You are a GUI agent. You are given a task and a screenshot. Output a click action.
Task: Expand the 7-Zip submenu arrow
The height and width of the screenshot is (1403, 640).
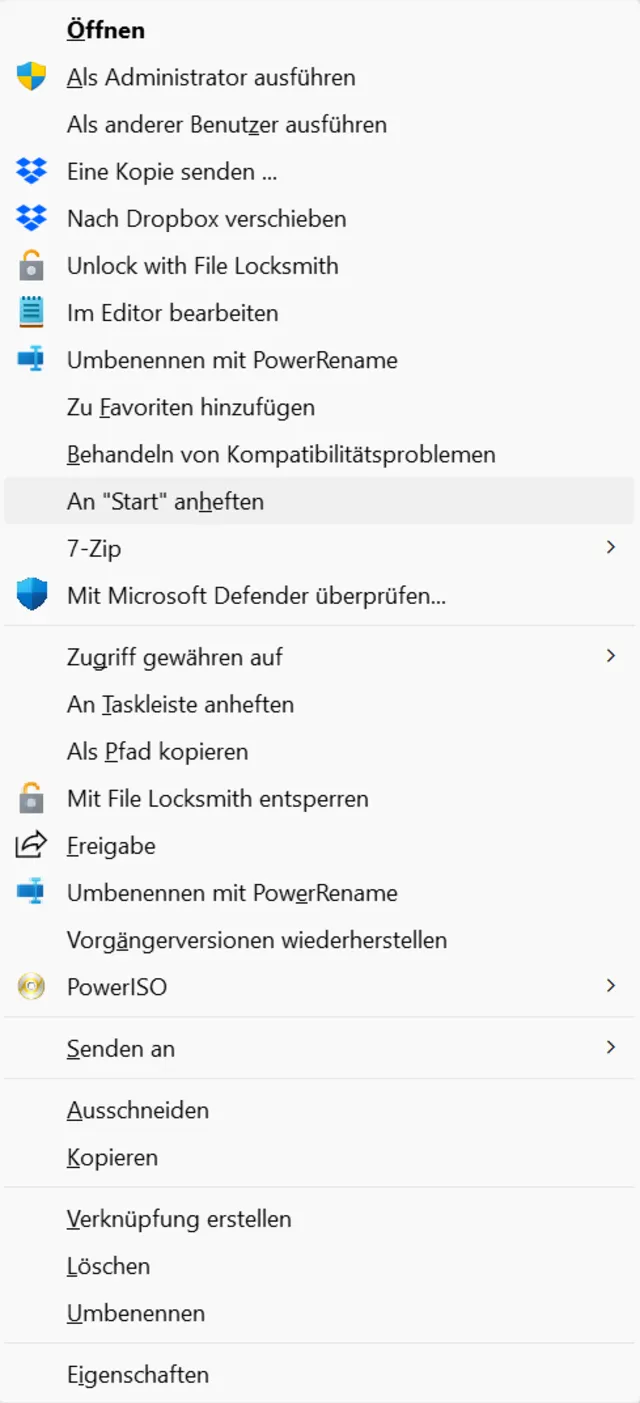coord(611,548)
